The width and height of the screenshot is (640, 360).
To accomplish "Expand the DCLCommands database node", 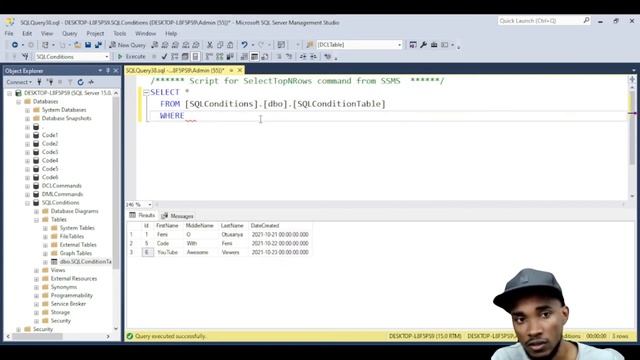I will pos(27,186).
